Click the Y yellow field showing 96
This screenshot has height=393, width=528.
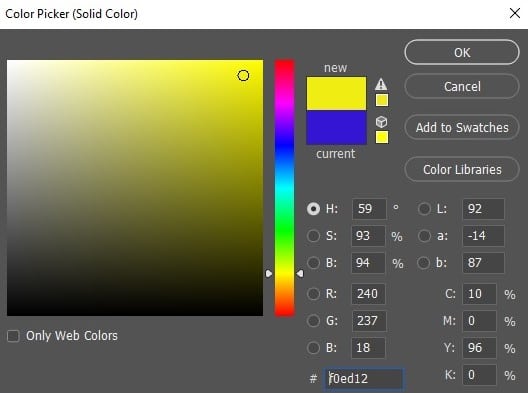click(x=479, y=348)
